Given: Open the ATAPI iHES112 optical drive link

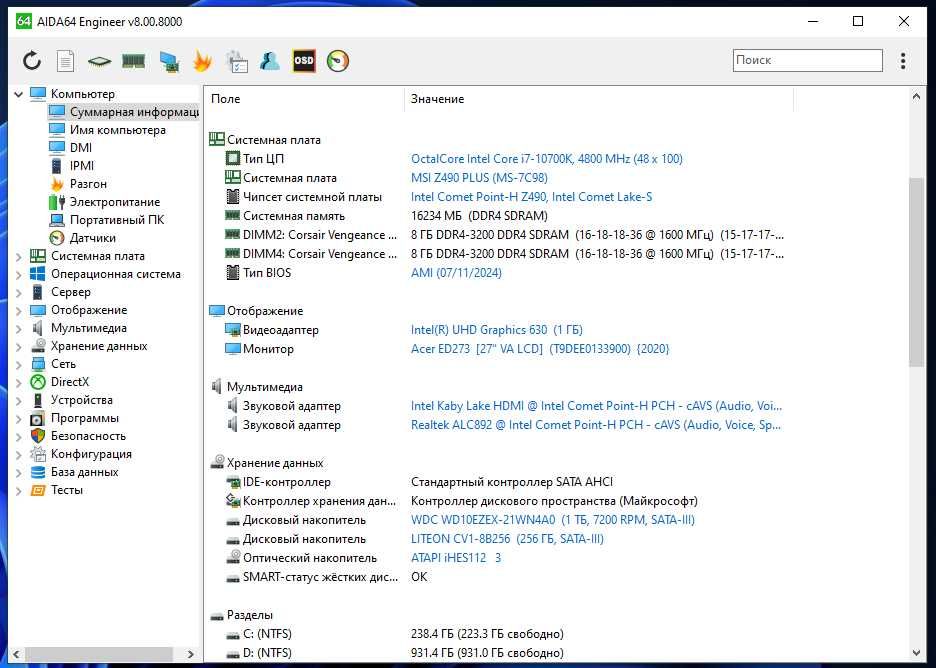Looking at the screenshot, I should pos(456,558).
